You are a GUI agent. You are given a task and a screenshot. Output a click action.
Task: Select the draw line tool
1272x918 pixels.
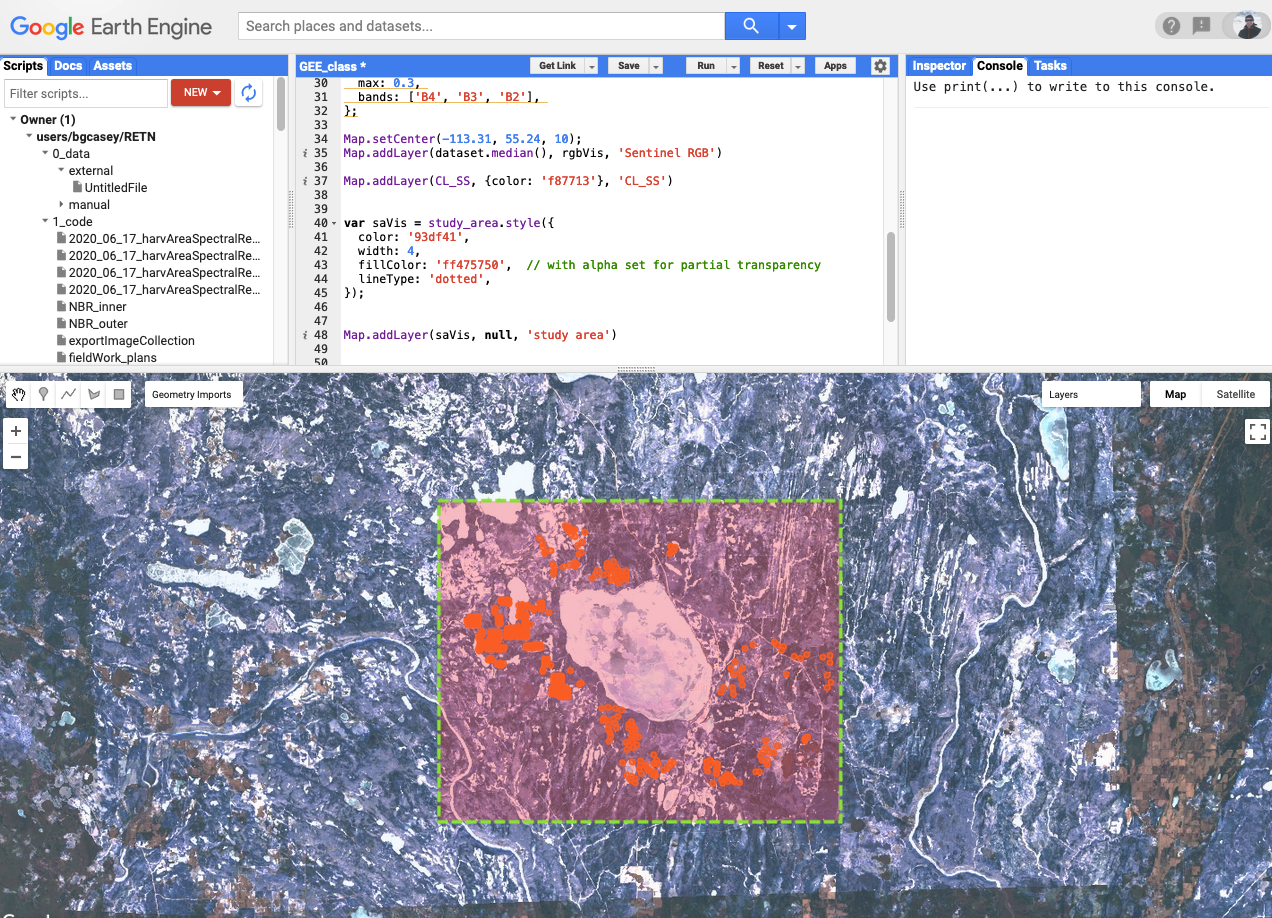68,395
